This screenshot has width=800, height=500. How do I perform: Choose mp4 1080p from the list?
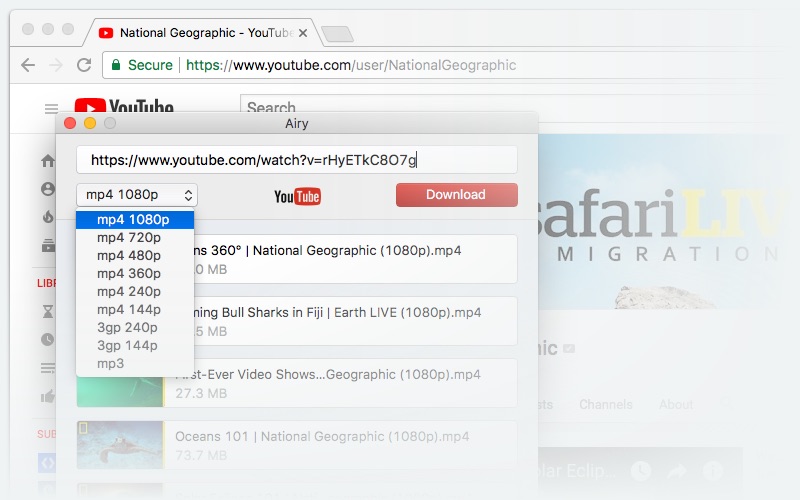point(135,219)
